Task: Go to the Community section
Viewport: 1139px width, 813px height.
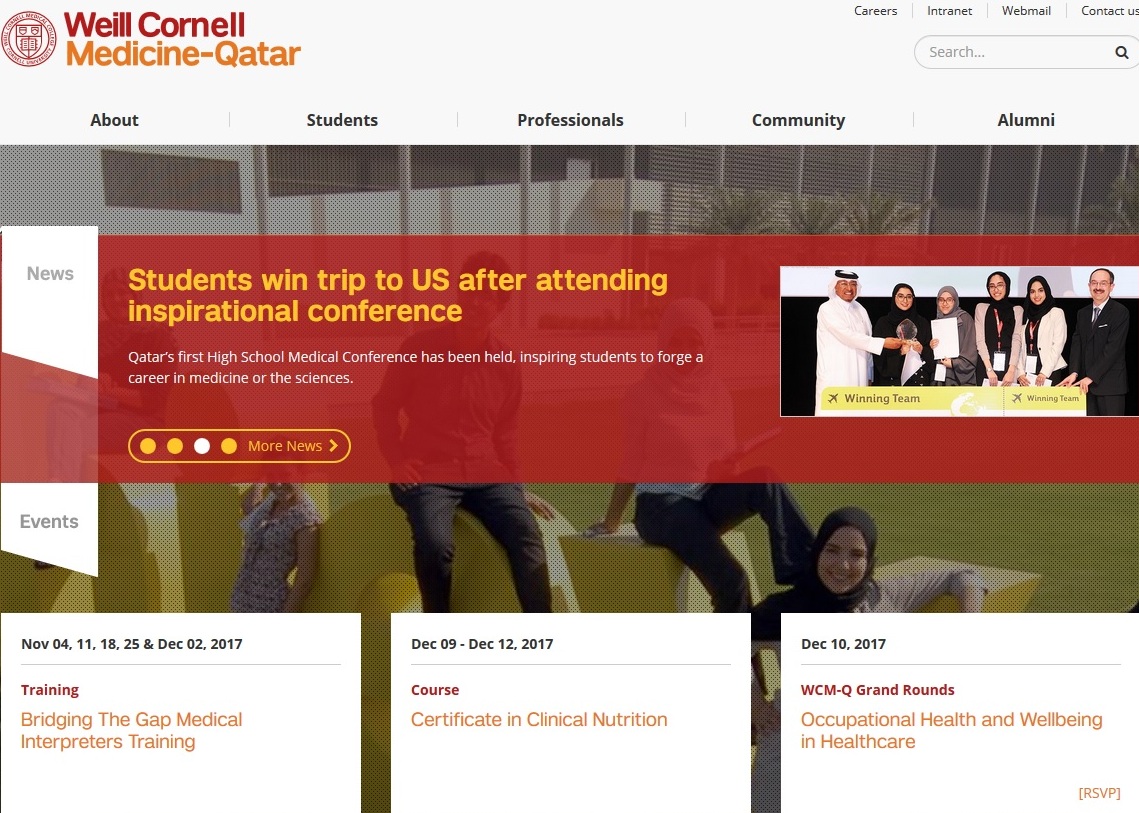Action: 798,120
